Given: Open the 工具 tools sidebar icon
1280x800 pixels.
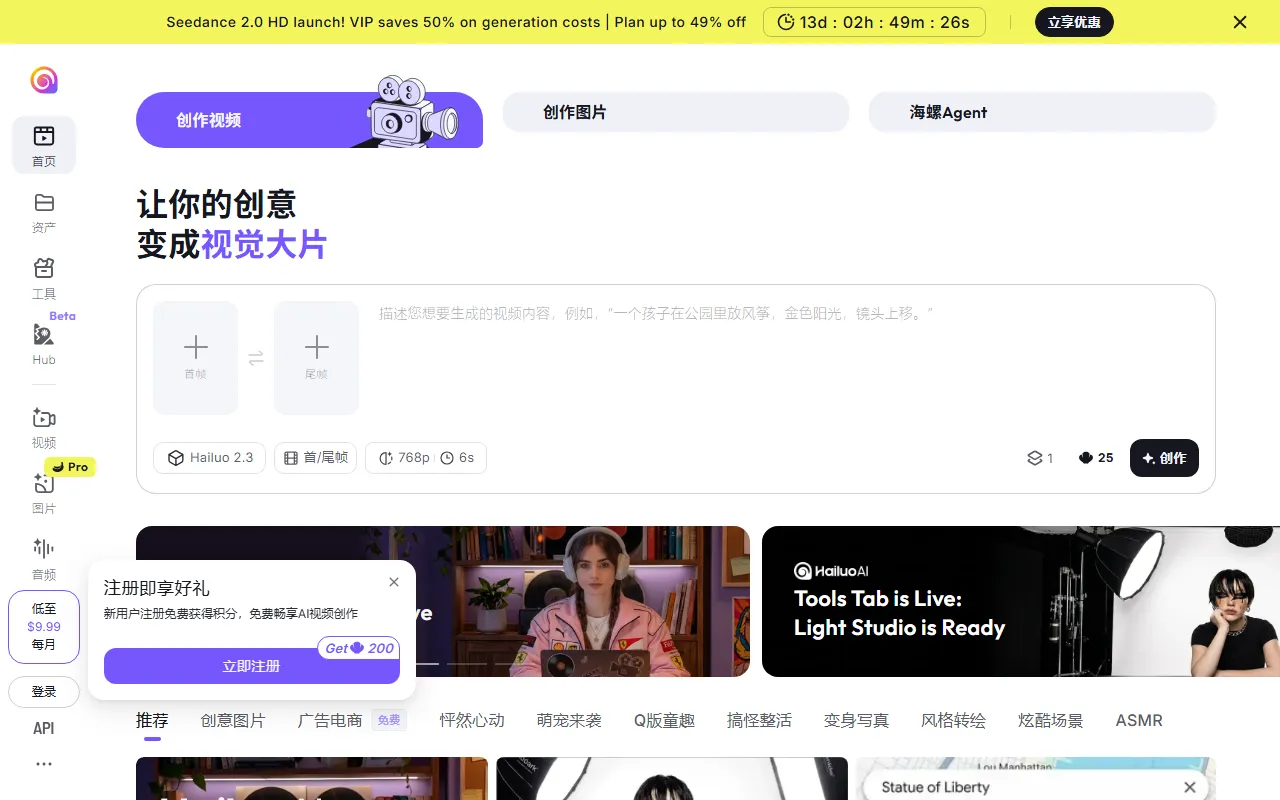Looking at the screenshot, I should 44,269.
